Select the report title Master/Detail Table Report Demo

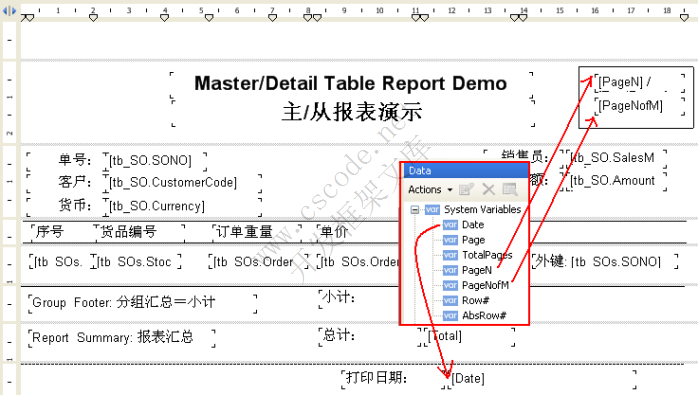(x=350, y=84)
